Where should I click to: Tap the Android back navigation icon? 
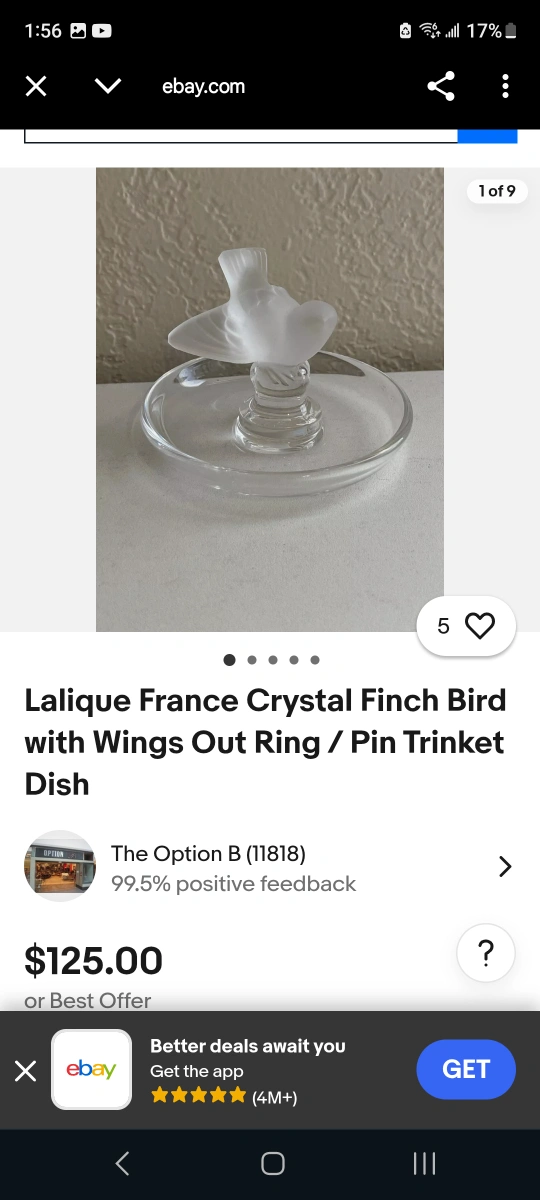tap(122, 1163)
